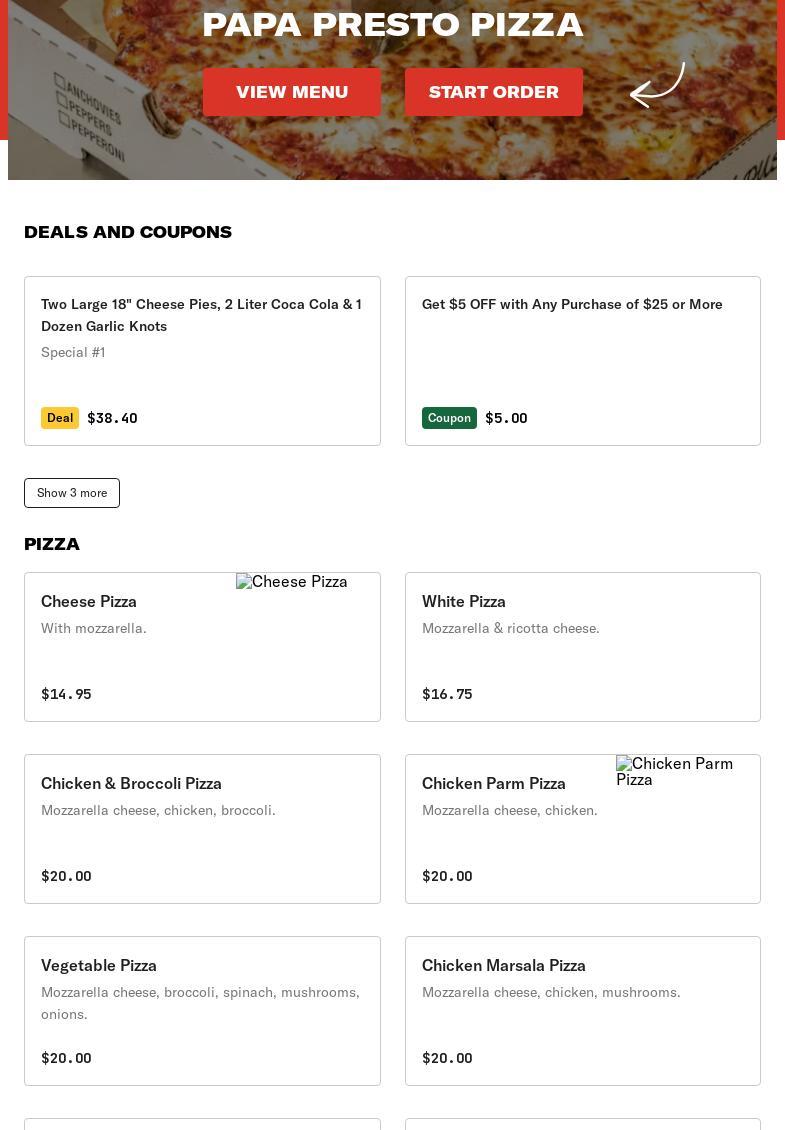This screenshot has width=785, height=1130.
Task: Choose the Chicken Parm Pizza title
Action: pos(494,783)
